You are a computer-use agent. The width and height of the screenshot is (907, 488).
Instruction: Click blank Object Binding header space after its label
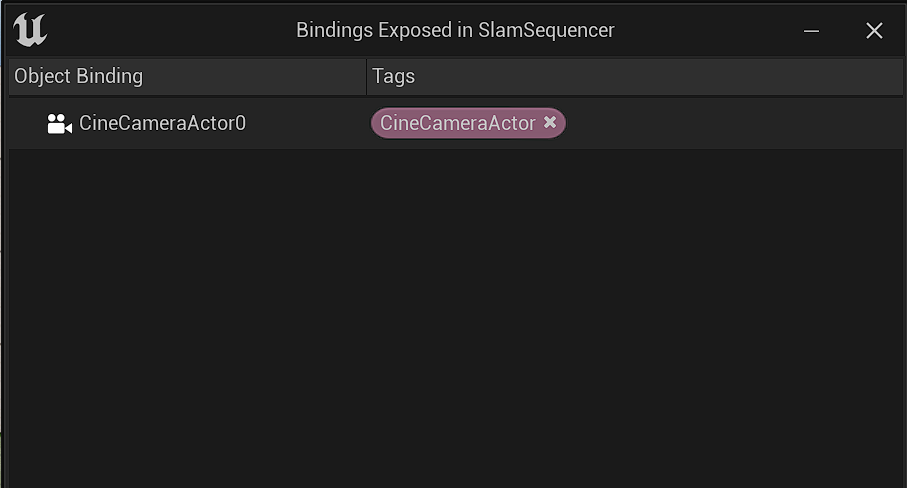pyautogui.click(x=253, y=76)
